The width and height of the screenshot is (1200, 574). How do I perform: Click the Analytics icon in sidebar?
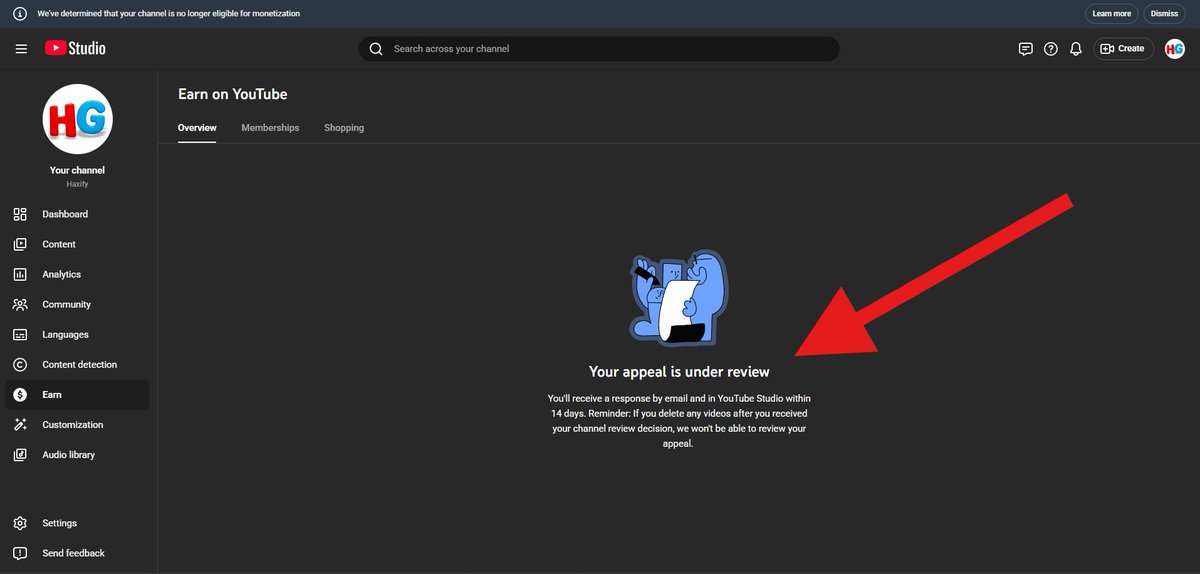tap(20, 274)
